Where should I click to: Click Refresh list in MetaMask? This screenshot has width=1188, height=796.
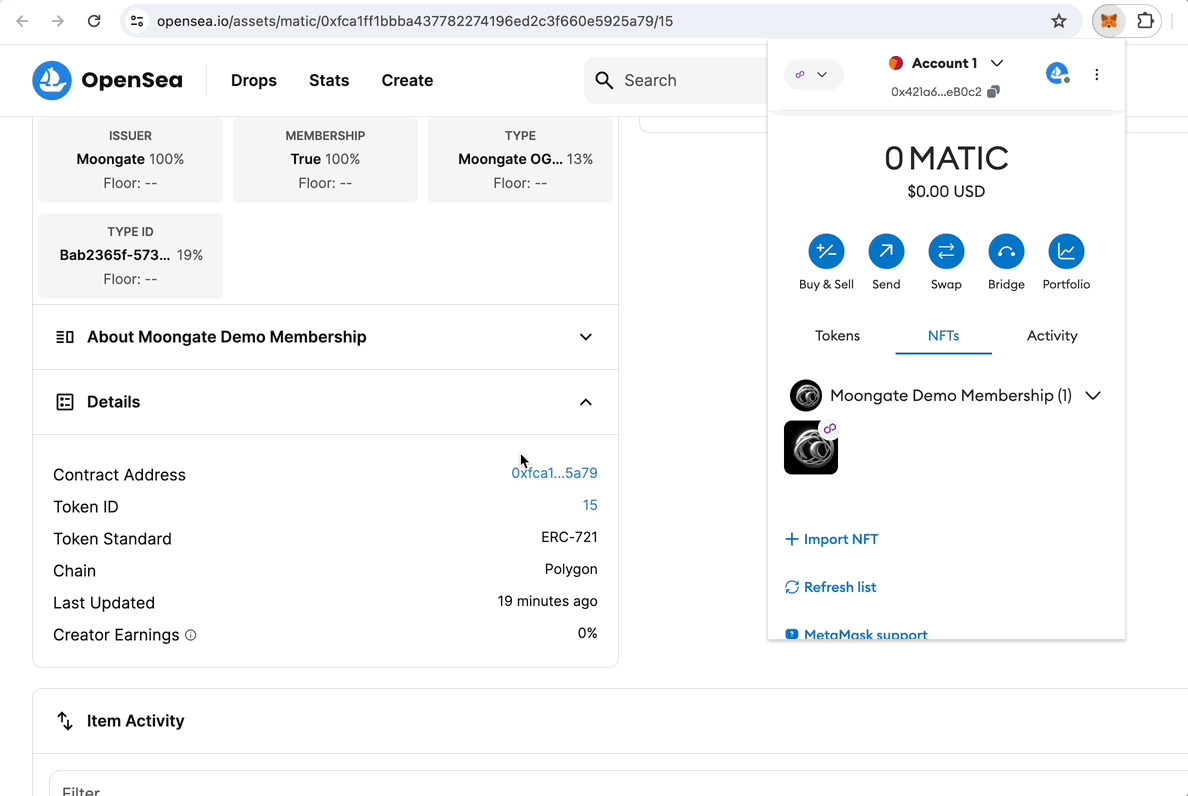tap(831, 587)
